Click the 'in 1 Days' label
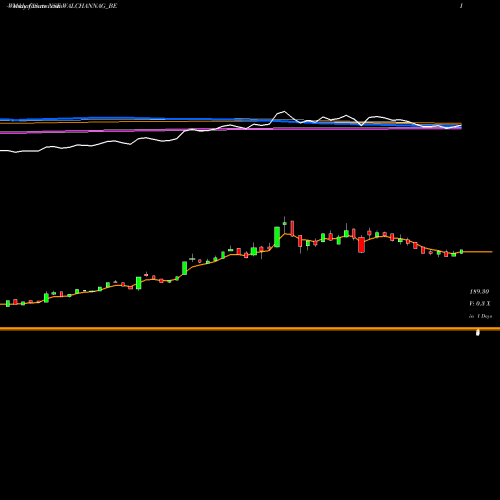This screenshot has width=500, height=500. (x=480, y=316)
